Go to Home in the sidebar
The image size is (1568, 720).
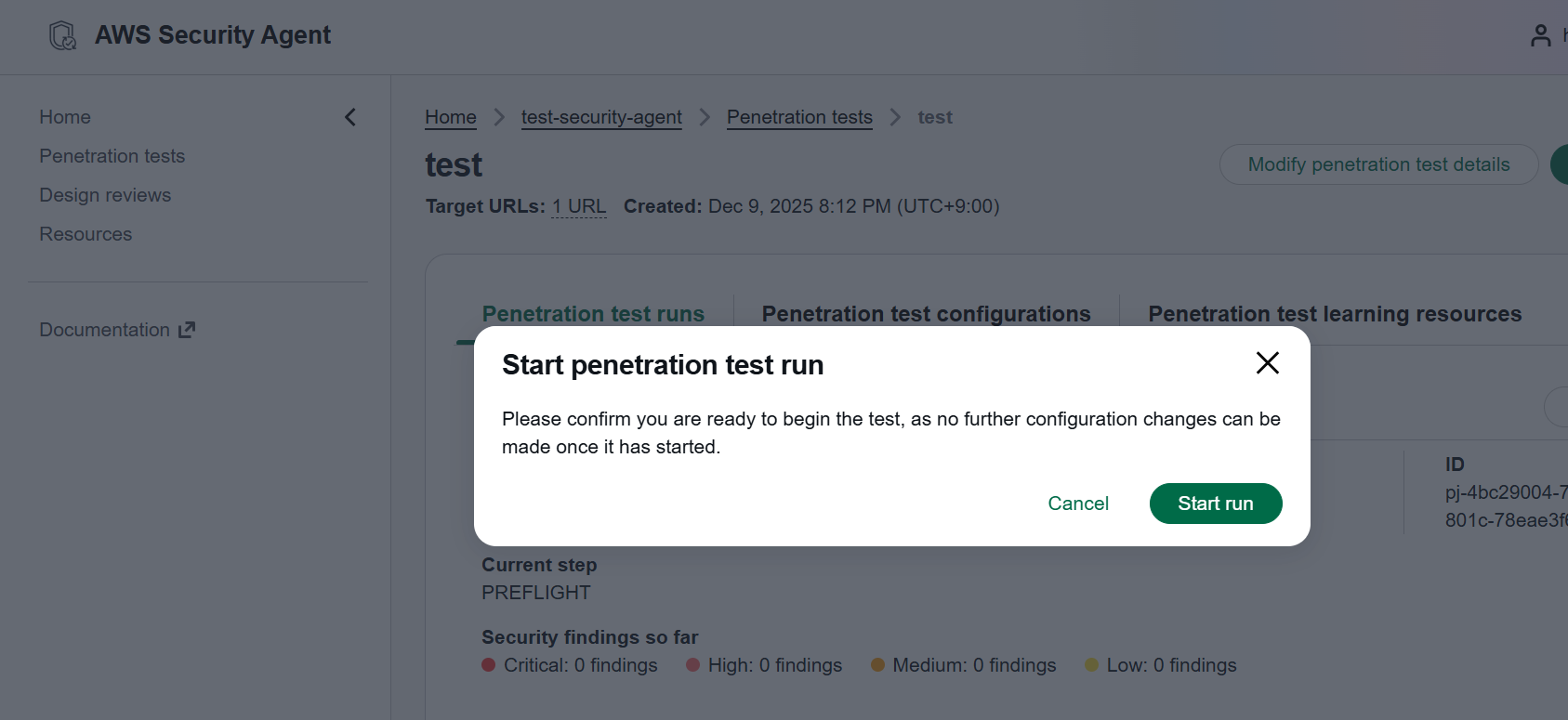(x=65, y=117)
